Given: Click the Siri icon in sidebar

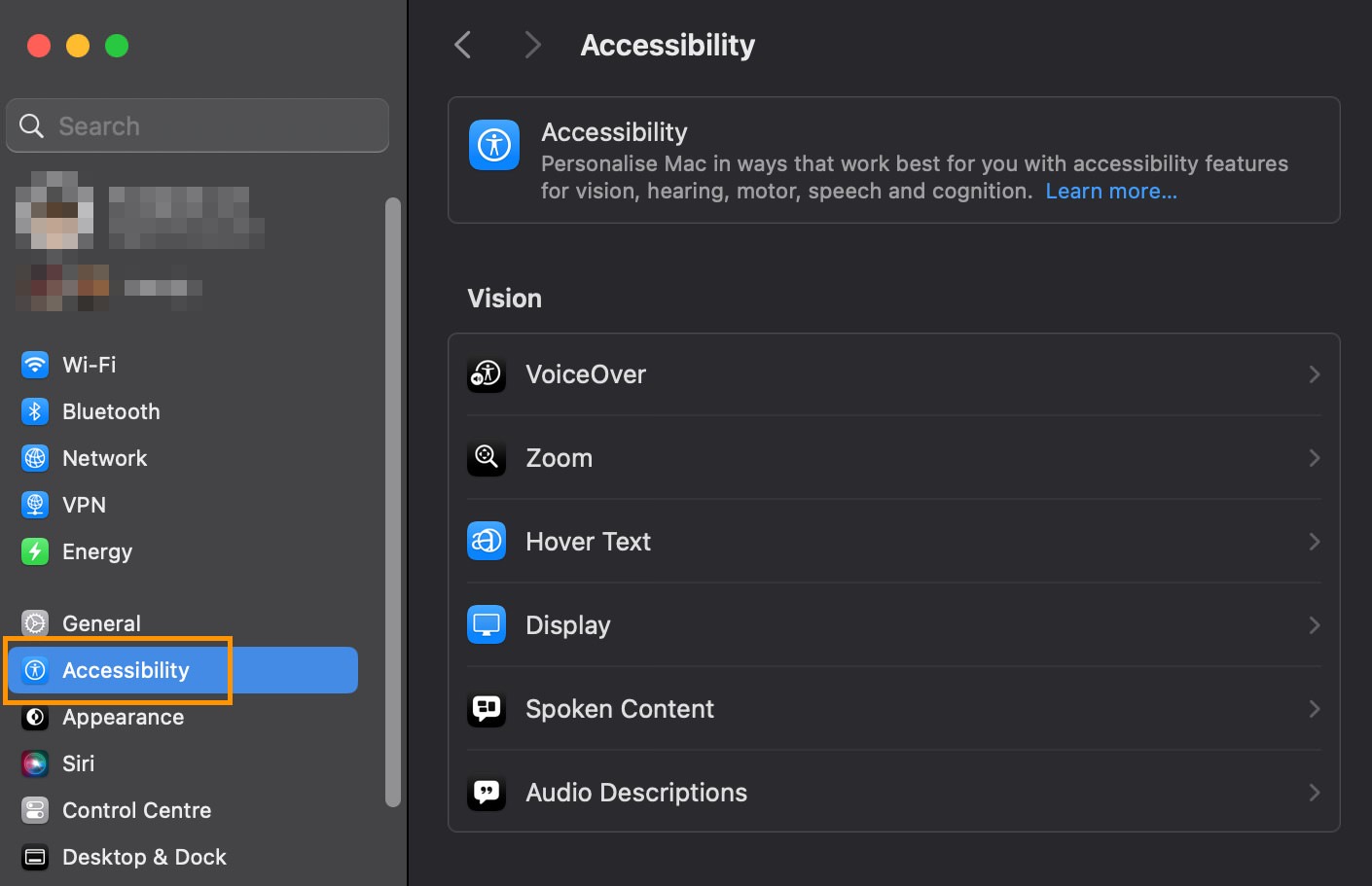Looking at the screenshot, I should [35, 763].
